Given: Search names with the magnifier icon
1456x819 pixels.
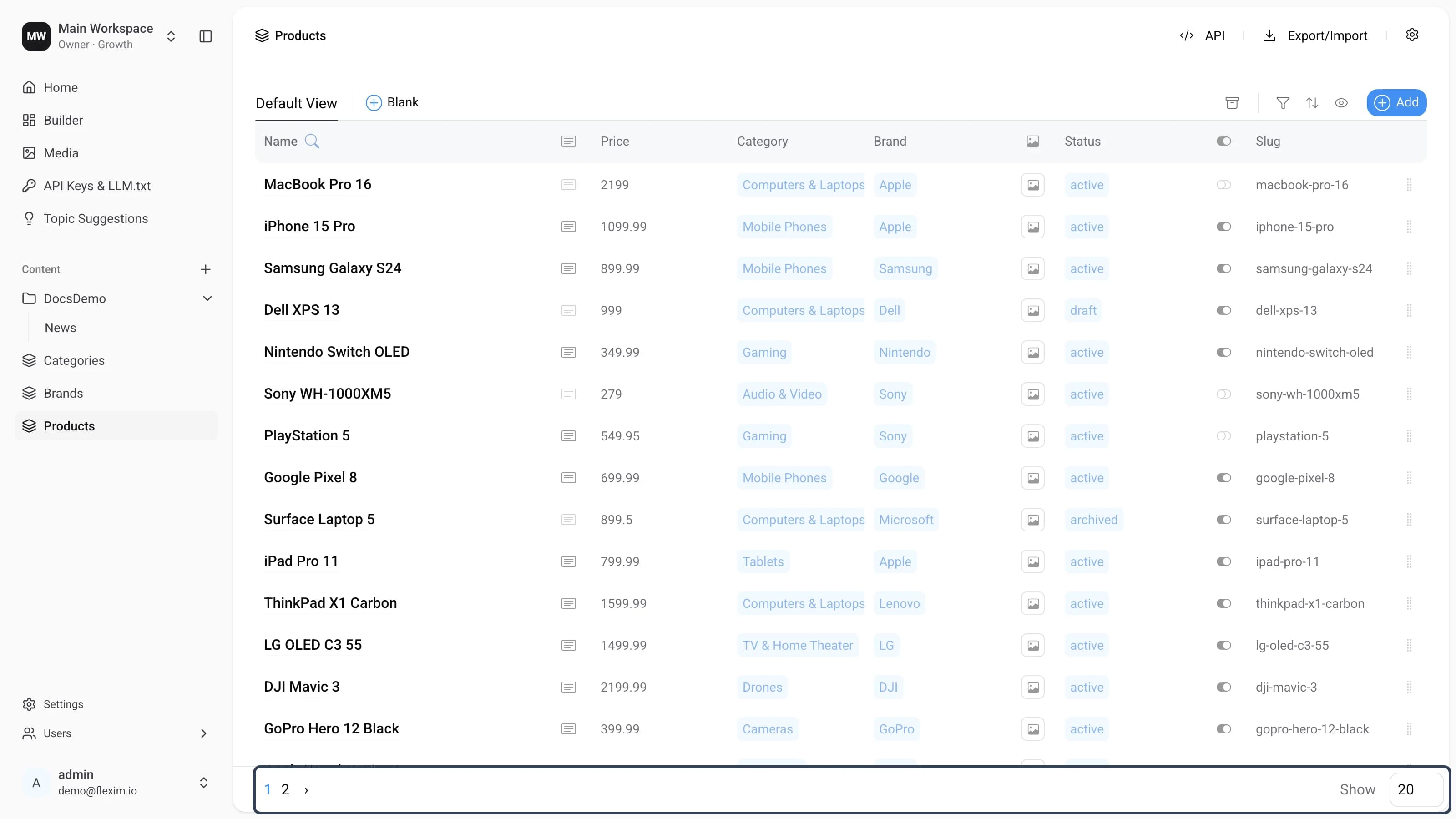Looking at the screenshot, I should click(x=312, y=141).
